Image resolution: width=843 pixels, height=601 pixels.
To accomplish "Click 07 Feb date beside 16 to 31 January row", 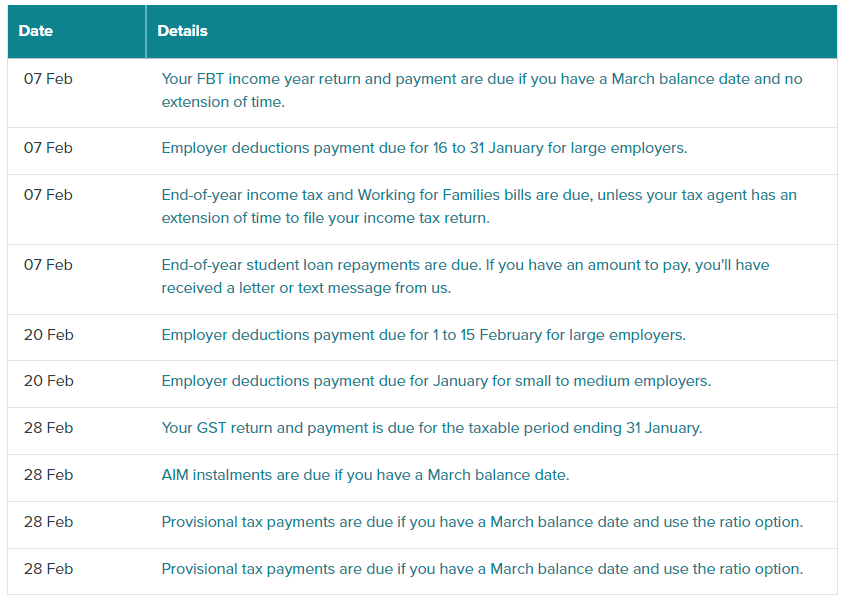I will (x=48, y=148).
